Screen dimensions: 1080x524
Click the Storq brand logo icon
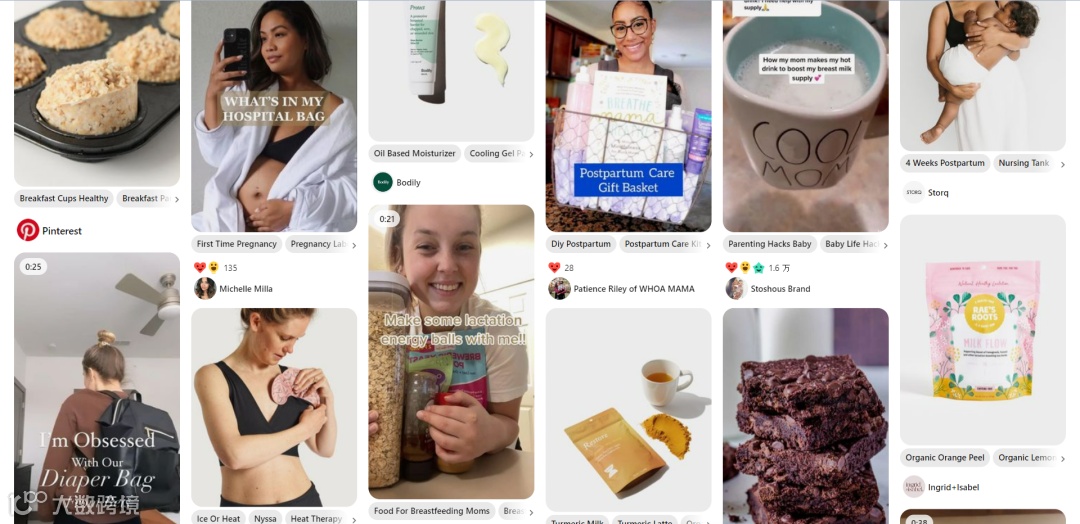tap(913, 193)
